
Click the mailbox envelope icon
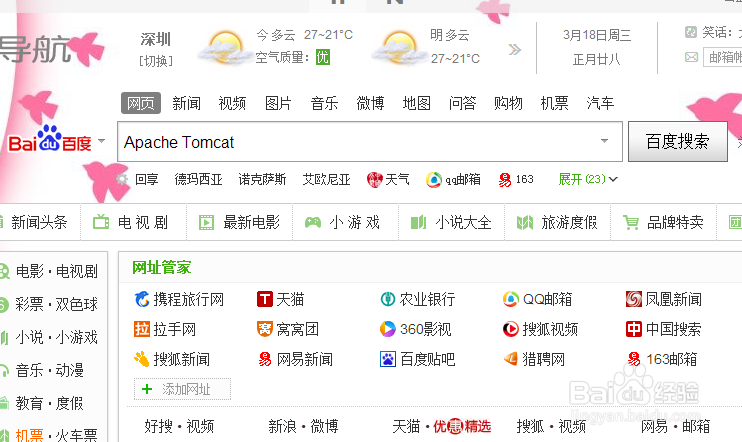[x=691, y=57]
